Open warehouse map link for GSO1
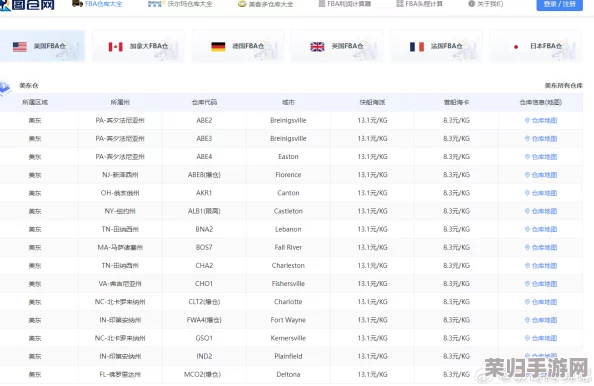The width and height of the screenshot is (594, 386). pyautogui.click(x=541, y=338)
